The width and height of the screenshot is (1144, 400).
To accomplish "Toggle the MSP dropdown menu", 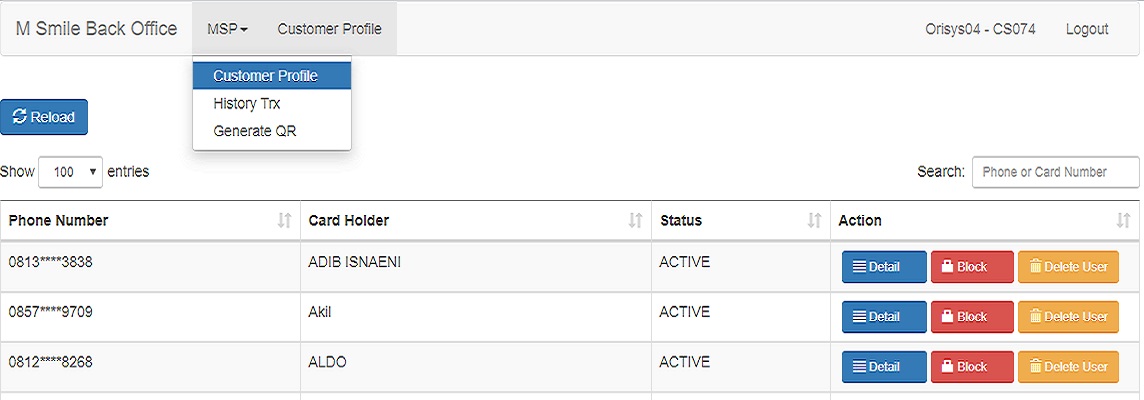I will (x=228, y=29).
